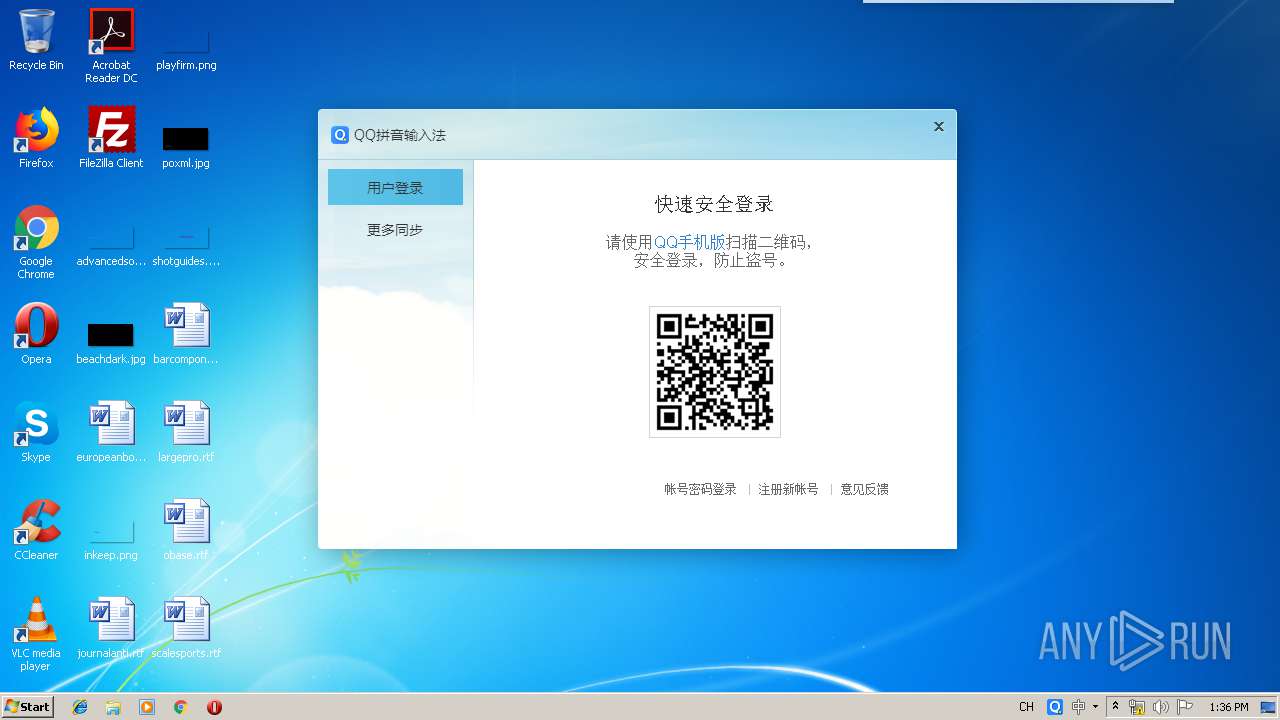This screenshot has width=1280, height=720.
Task: Select the largepro.rtf document
Action: (x=186, y=432)
